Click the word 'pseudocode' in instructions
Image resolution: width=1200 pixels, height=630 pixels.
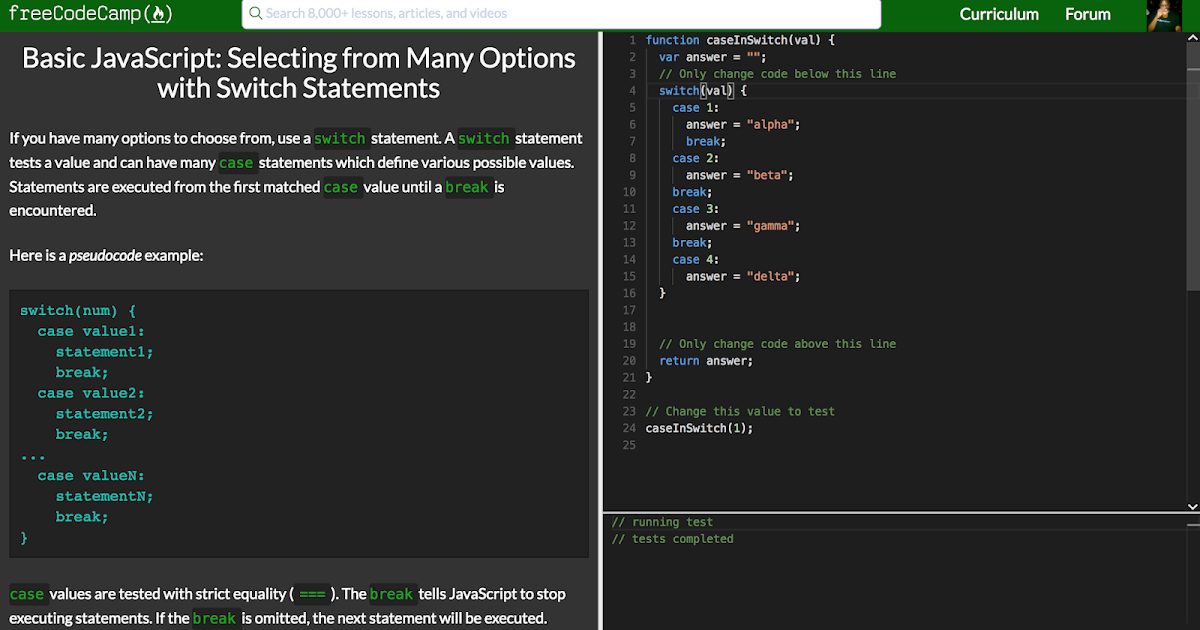tap(105, 255)
